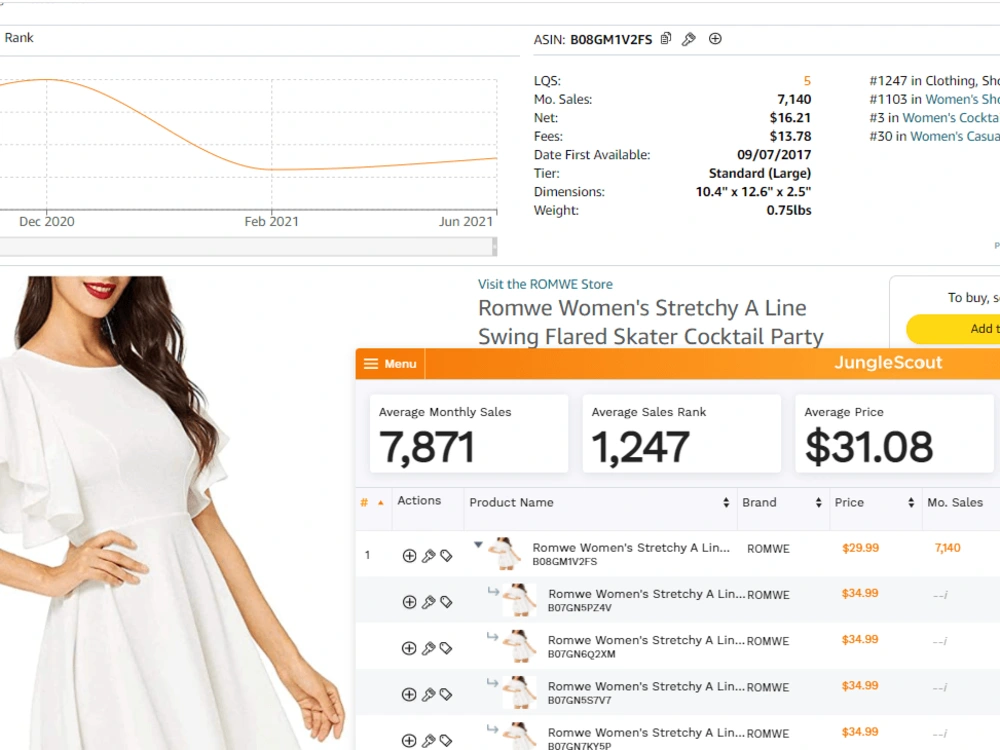Click the product thumbnail for B07GN5PZ4V

pyautogui.click(x=520, y=600)
